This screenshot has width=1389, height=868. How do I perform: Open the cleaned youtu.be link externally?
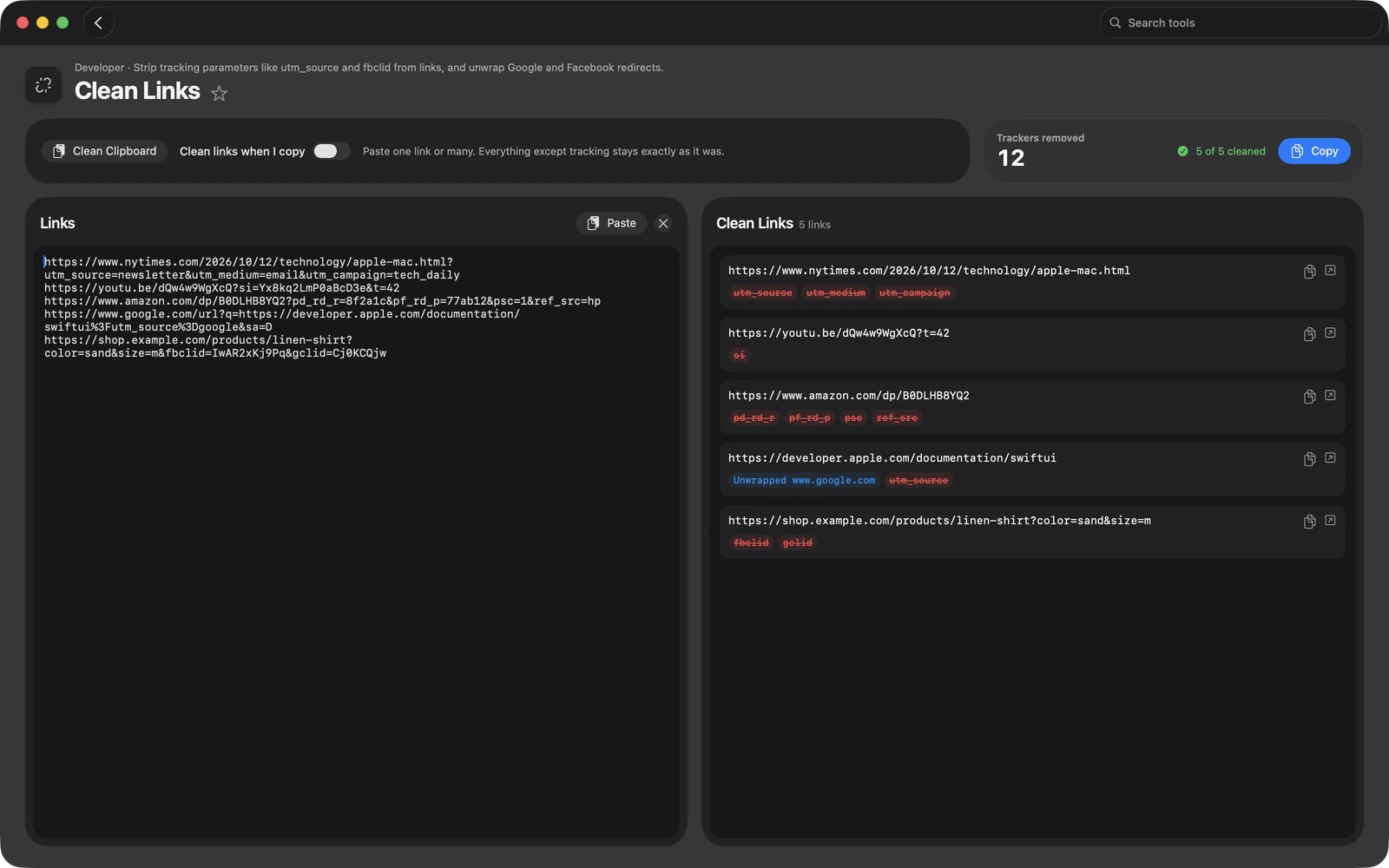1330,333
